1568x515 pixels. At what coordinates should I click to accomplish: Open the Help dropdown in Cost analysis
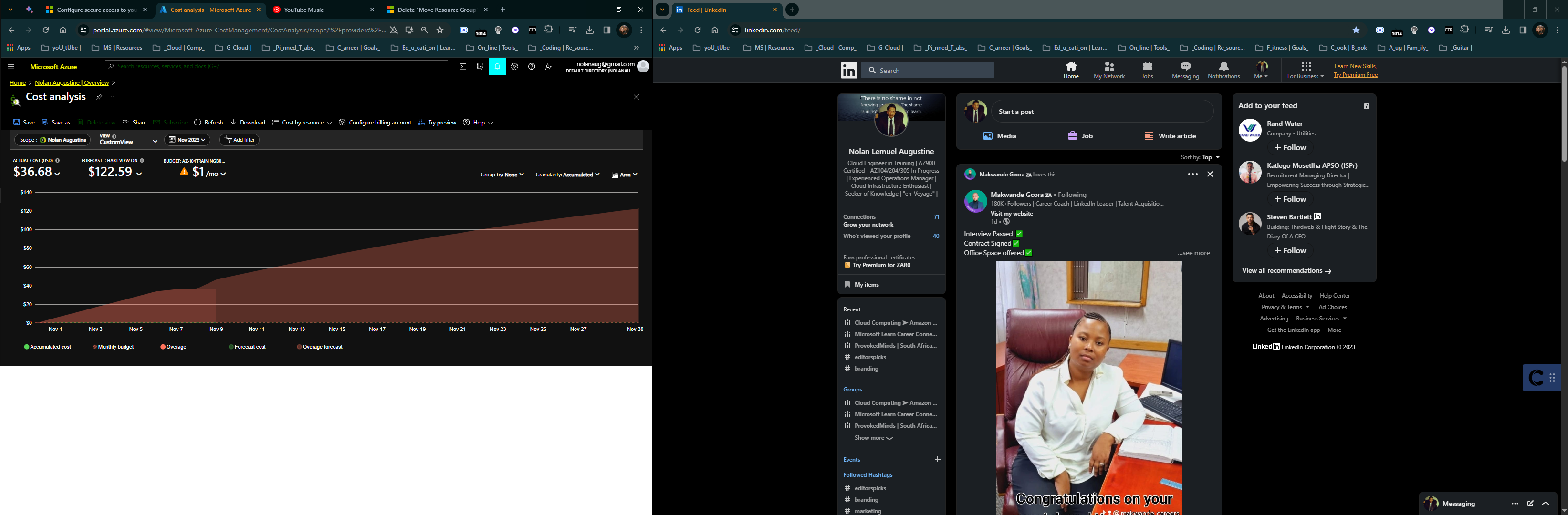coord(478,122)
